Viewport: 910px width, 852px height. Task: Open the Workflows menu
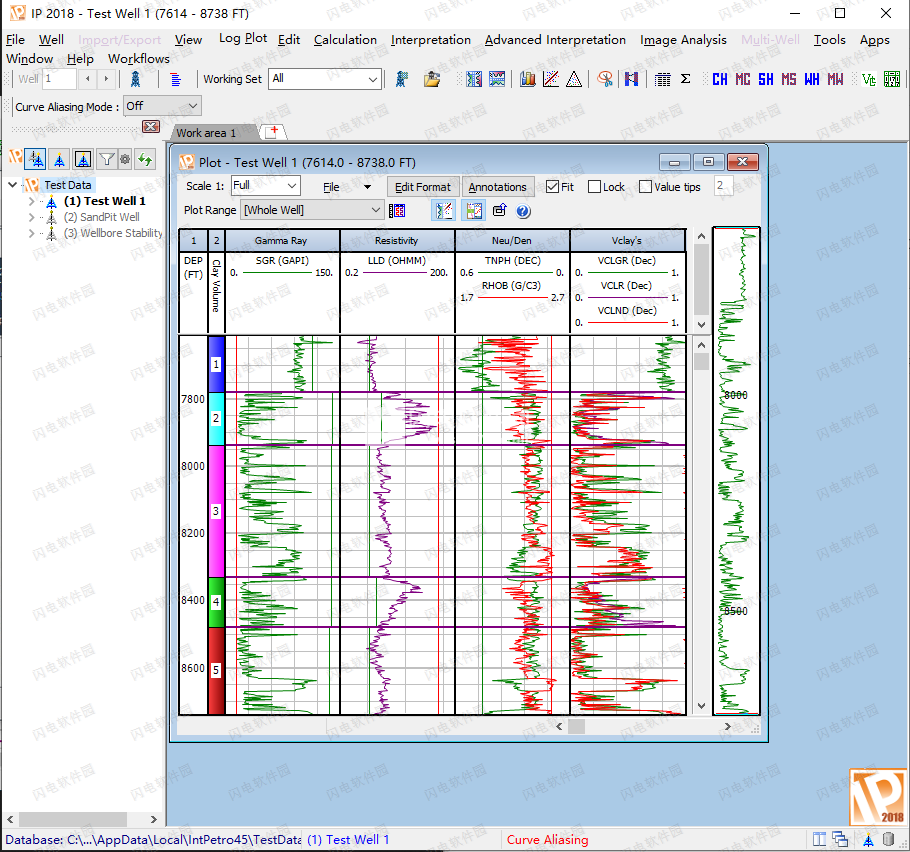click(x=139, y=59)
